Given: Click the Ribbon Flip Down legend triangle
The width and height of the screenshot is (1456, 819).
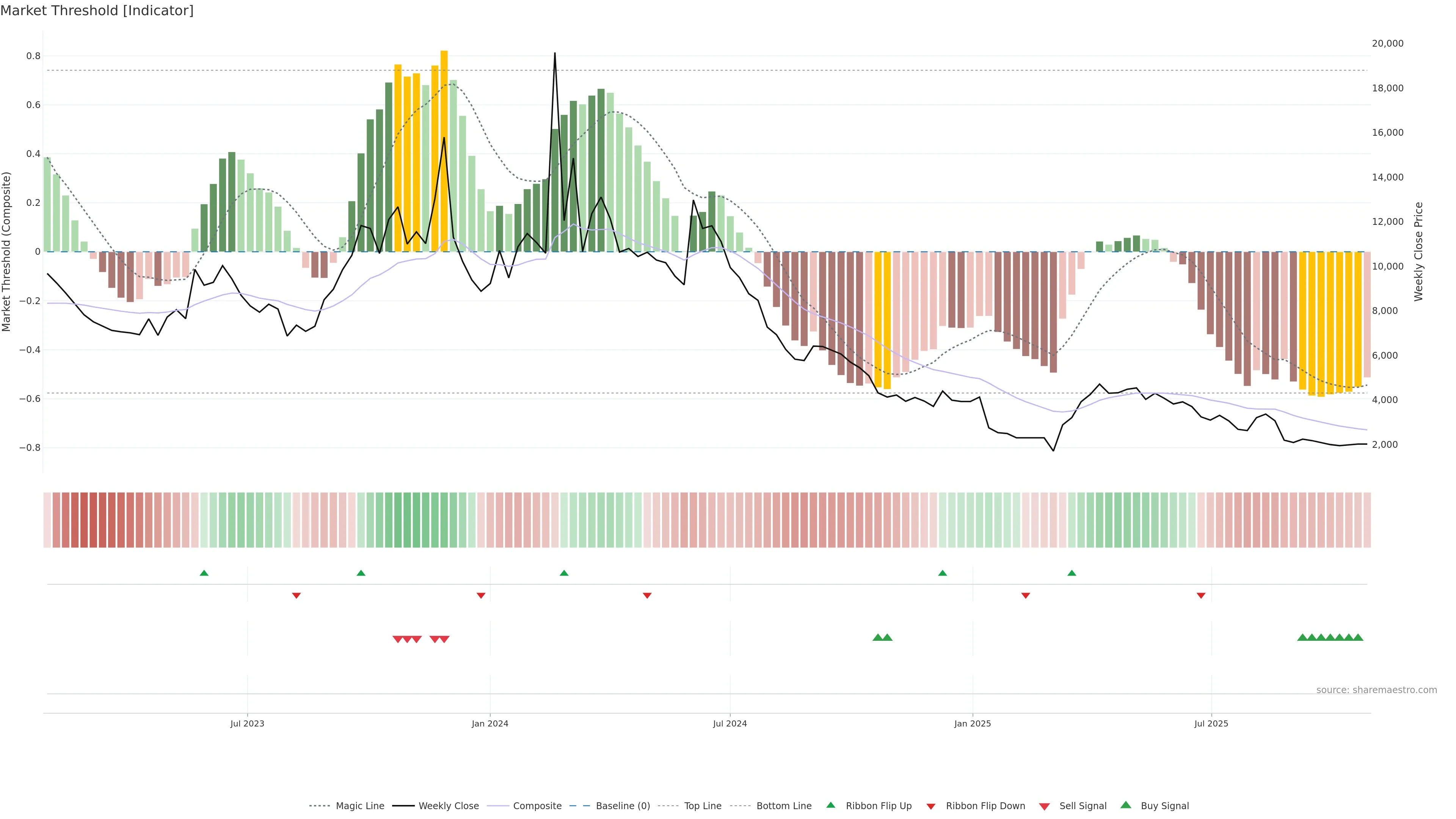Looking at the screenshot, I should (930, 806).
